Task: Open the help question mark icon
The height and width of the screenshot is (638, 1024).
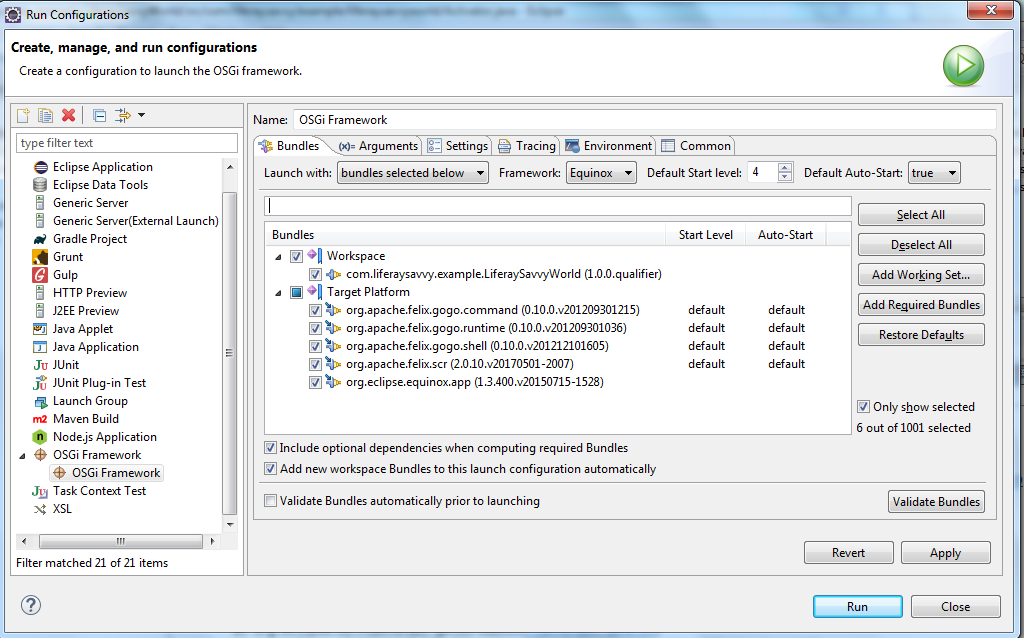Action: [31, 605]
